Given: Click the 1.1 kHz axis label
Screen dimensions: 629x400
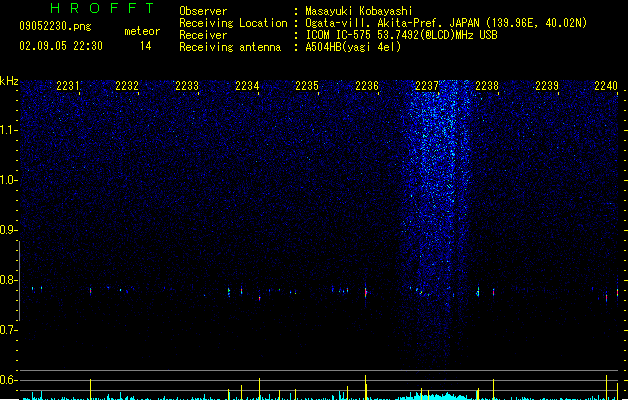Looking at the screenshot, I should click(9, 130).
